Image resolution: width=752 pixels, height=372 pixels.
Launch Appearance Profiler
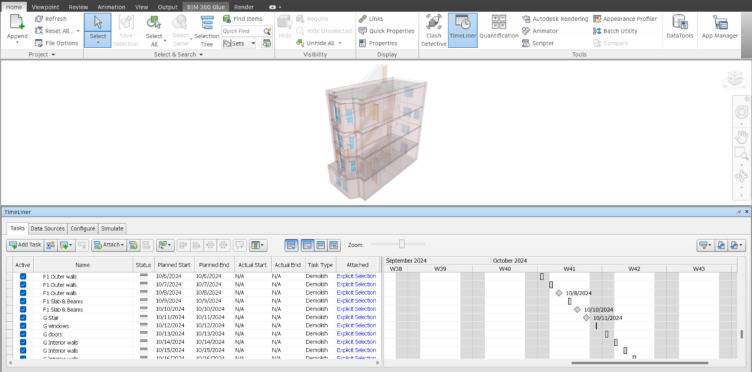click(x=625, y=19)
